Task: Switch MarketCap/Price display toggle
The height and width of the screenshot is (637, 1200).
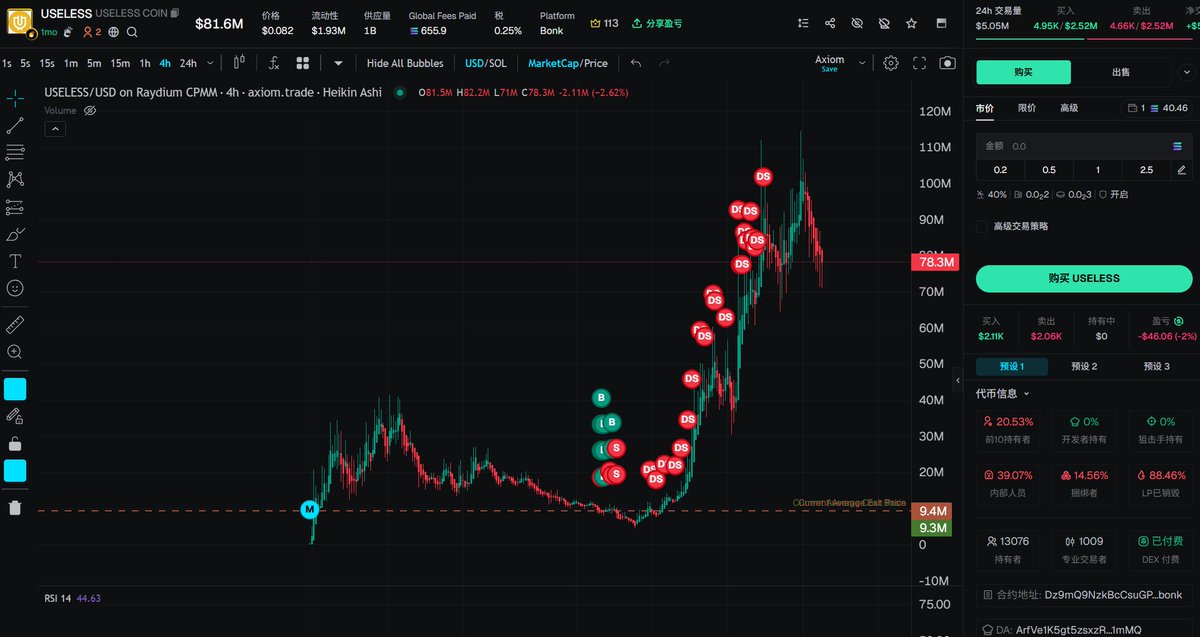Action: point(567,63)
